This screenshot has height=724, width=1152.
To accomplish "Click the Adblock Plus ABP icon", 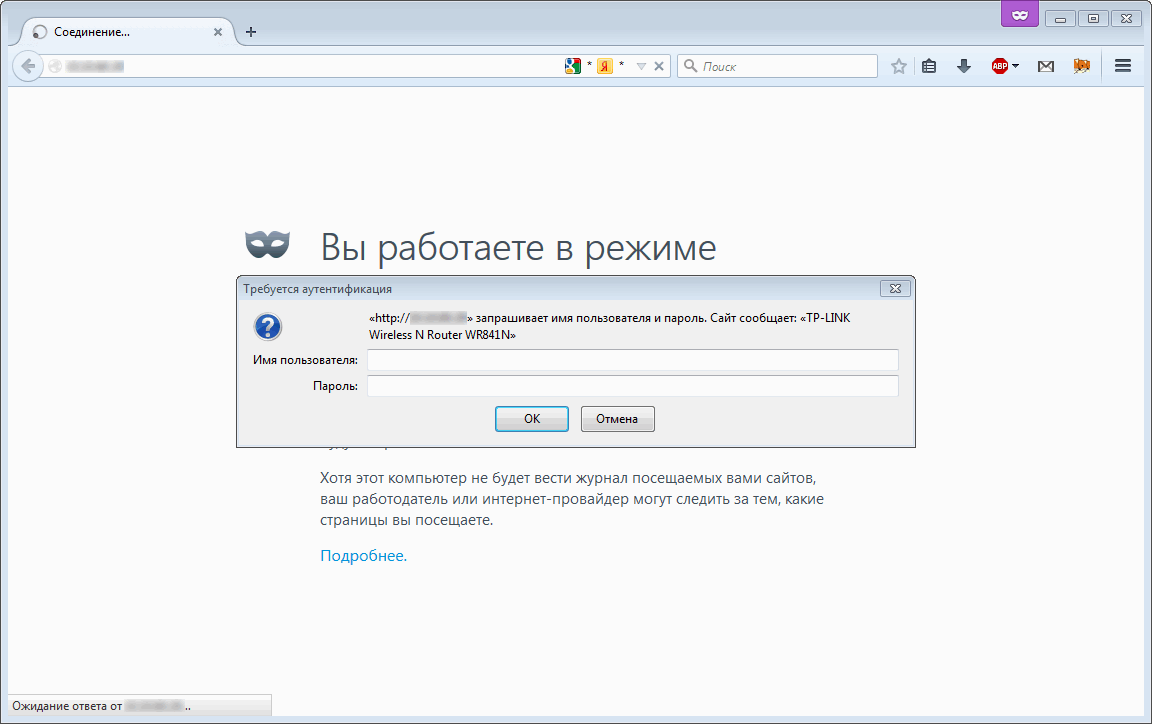I will (x=999, y=66).
